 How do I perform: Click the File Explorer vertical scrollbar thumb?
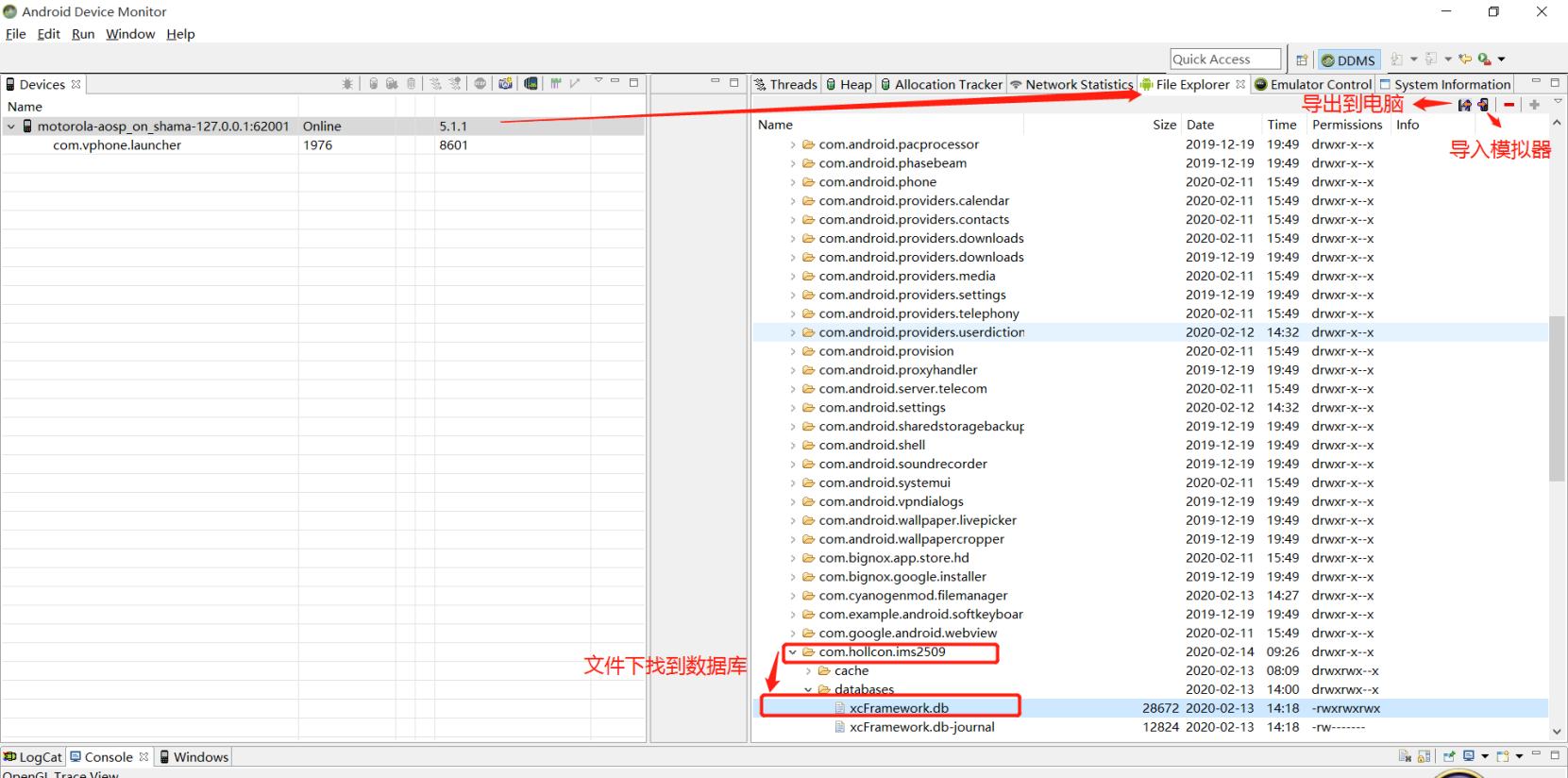[1557, 398]
